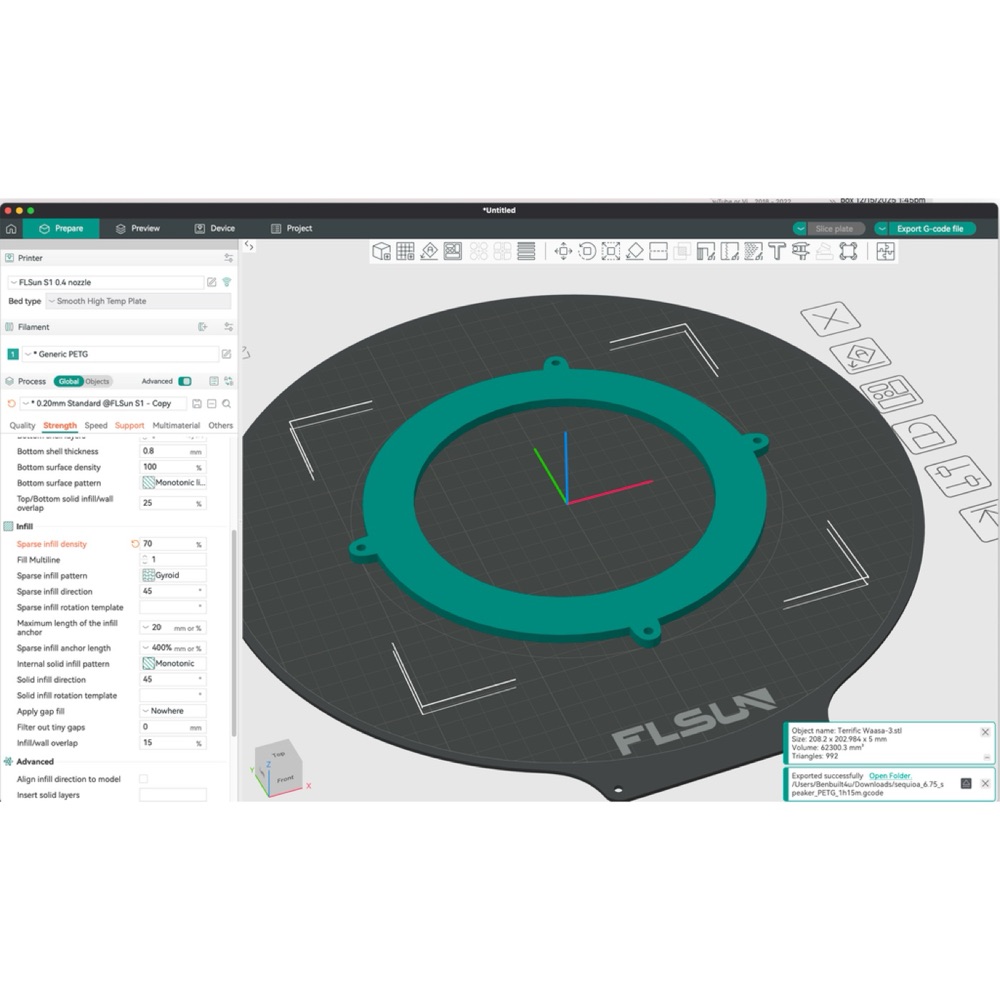Image resolution: width=1000 pixels, height=1000 pixels.
Task: Click the Export G-code file button
Action: [930, 228]
